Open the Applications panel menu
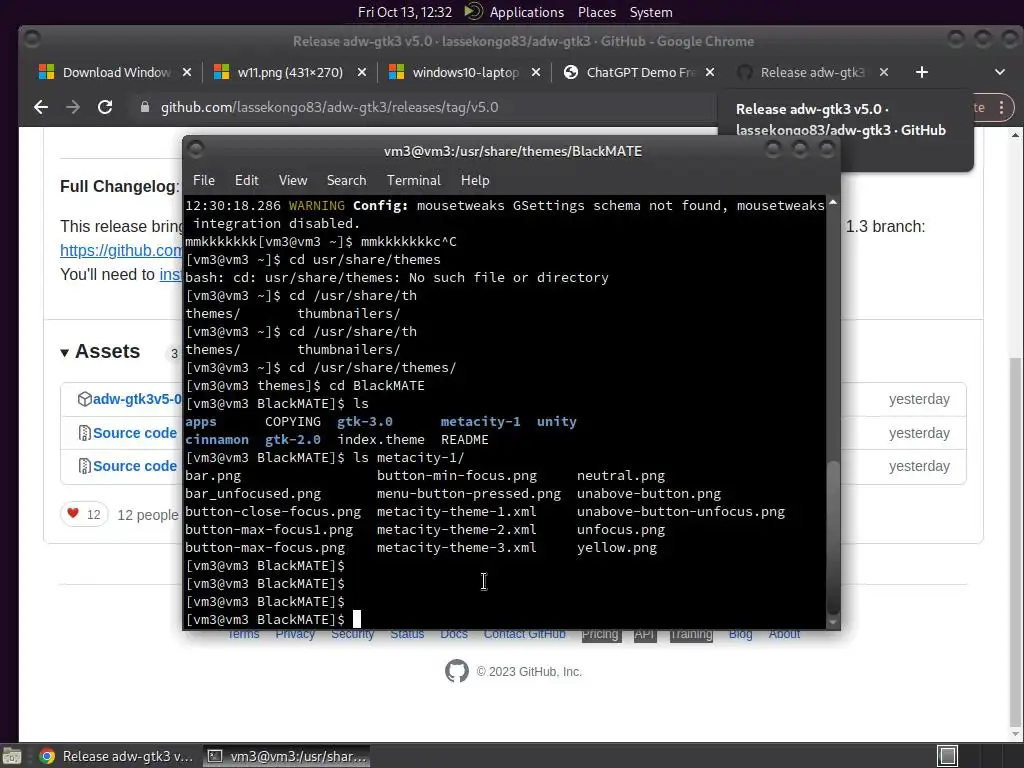This screenshot has width=1024, height=768. coord(526,12)
